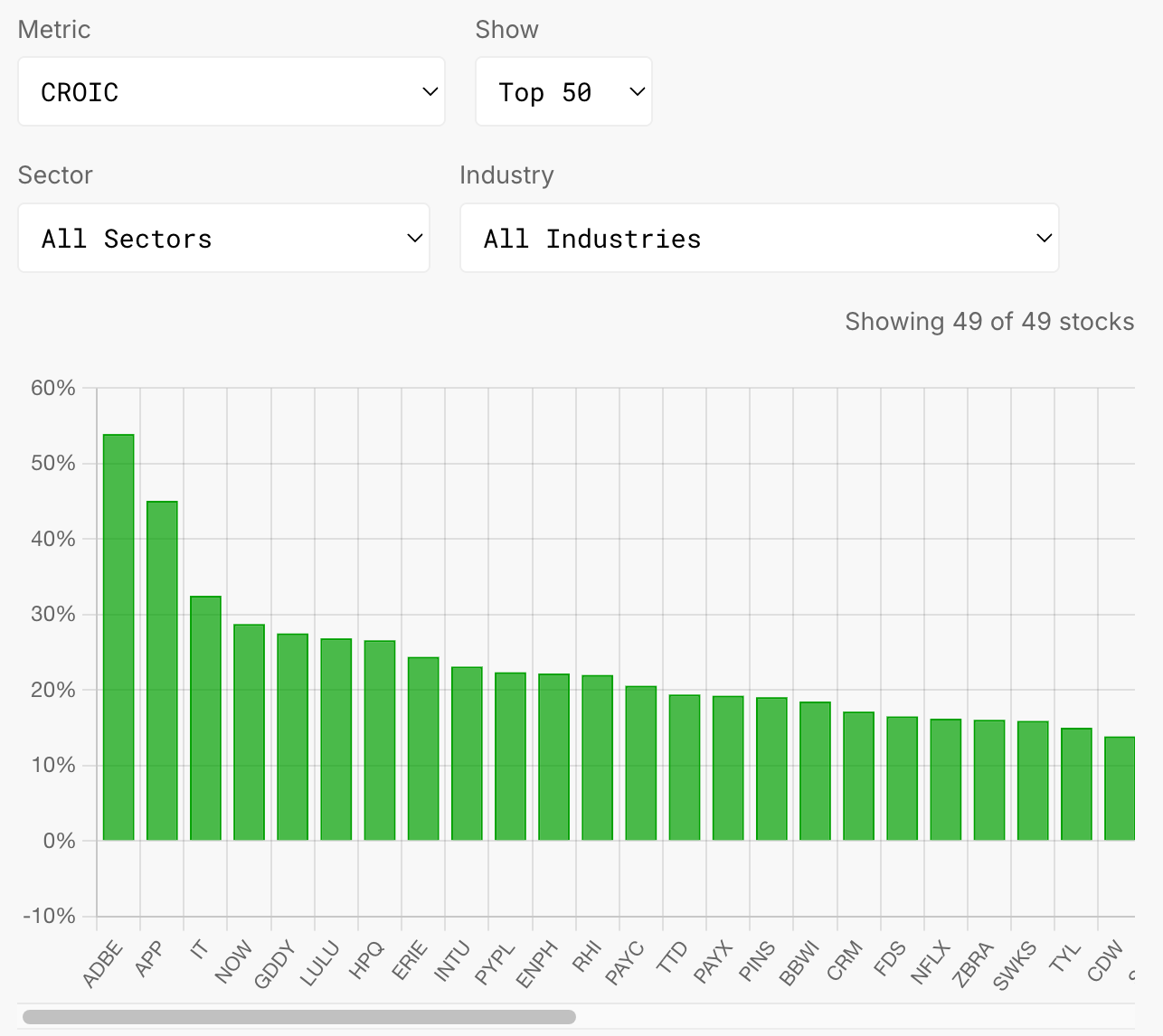Select the HPQ bar in the chart

coord(380,740)
